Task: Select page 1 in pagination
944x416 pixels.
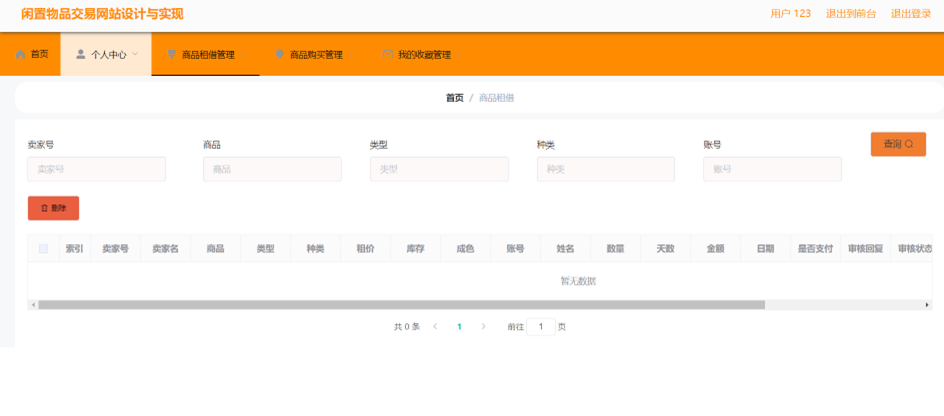Action: coord(459,327)
